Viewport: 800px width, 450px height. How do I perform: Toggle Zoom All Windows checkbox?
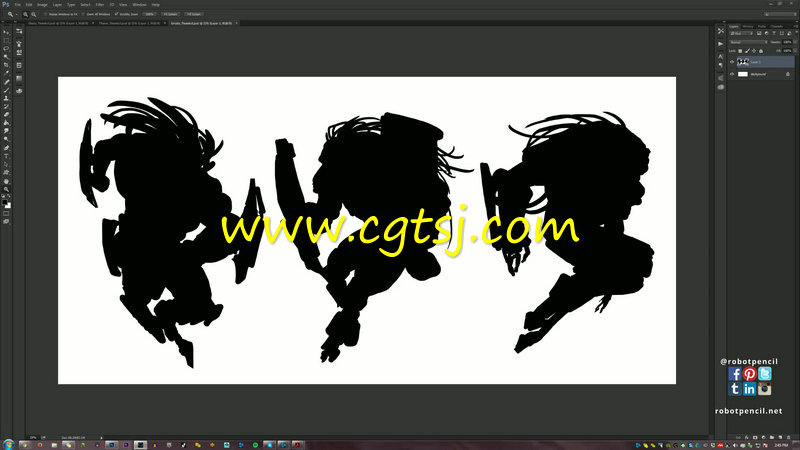(x=83, y=14)
